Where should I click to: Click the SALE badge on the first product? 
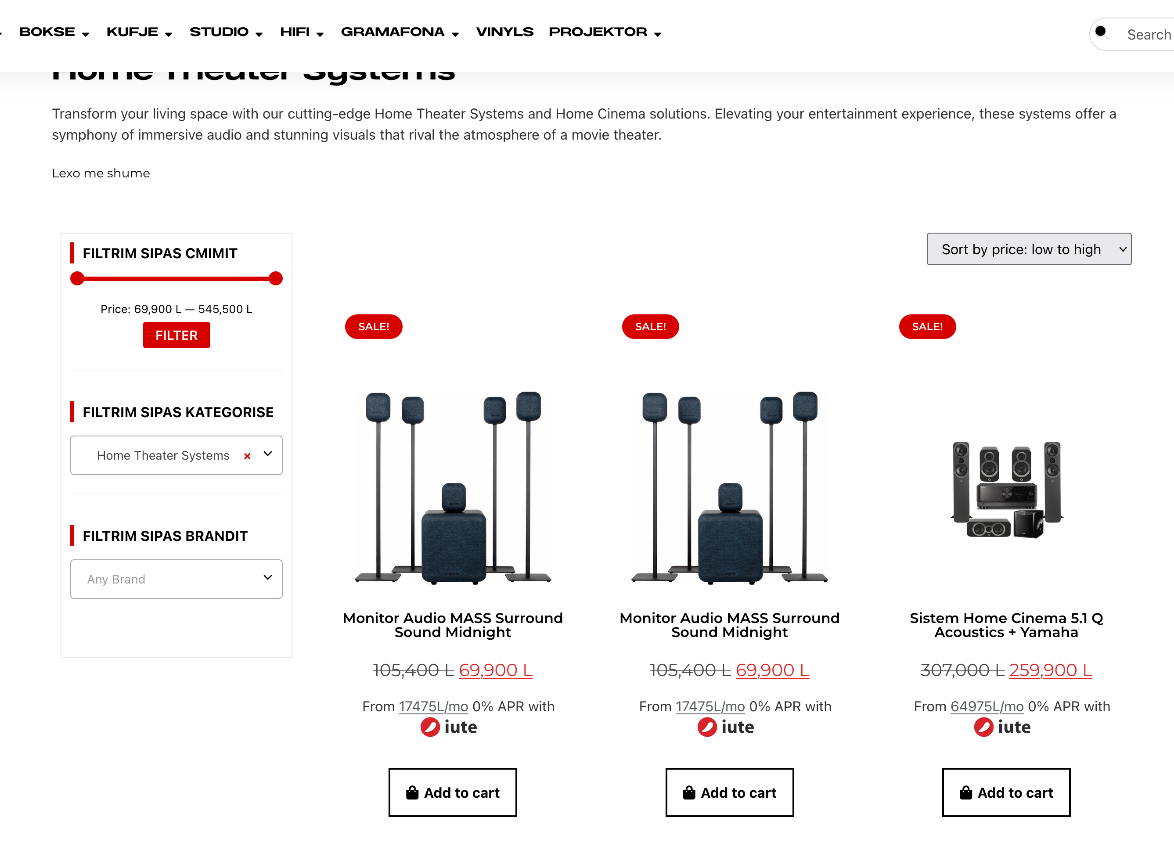click(373, 326)
